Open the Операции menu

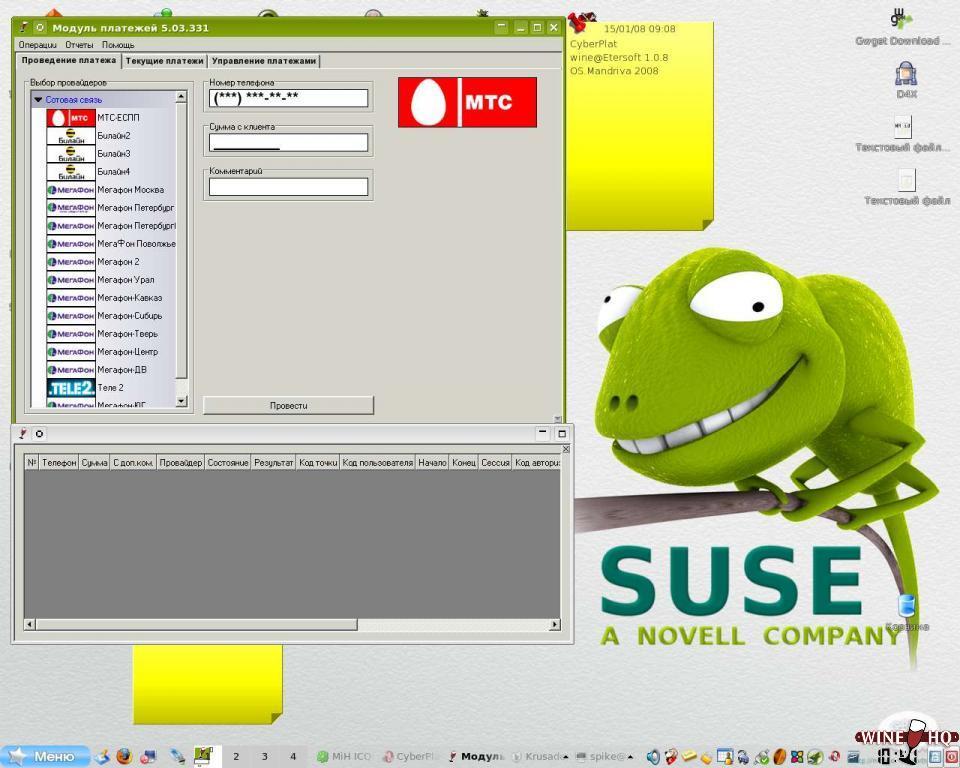38,45
